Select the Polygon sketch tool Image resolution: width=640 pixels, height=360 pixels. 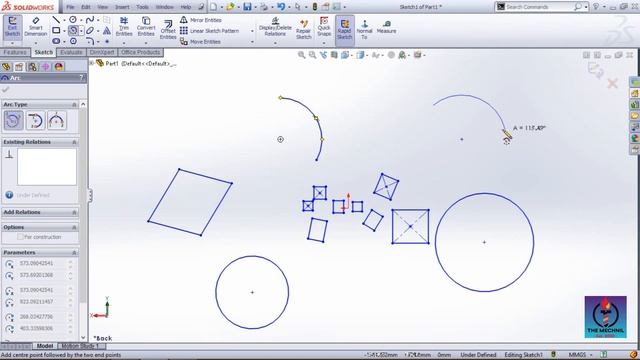click(73, 41)
